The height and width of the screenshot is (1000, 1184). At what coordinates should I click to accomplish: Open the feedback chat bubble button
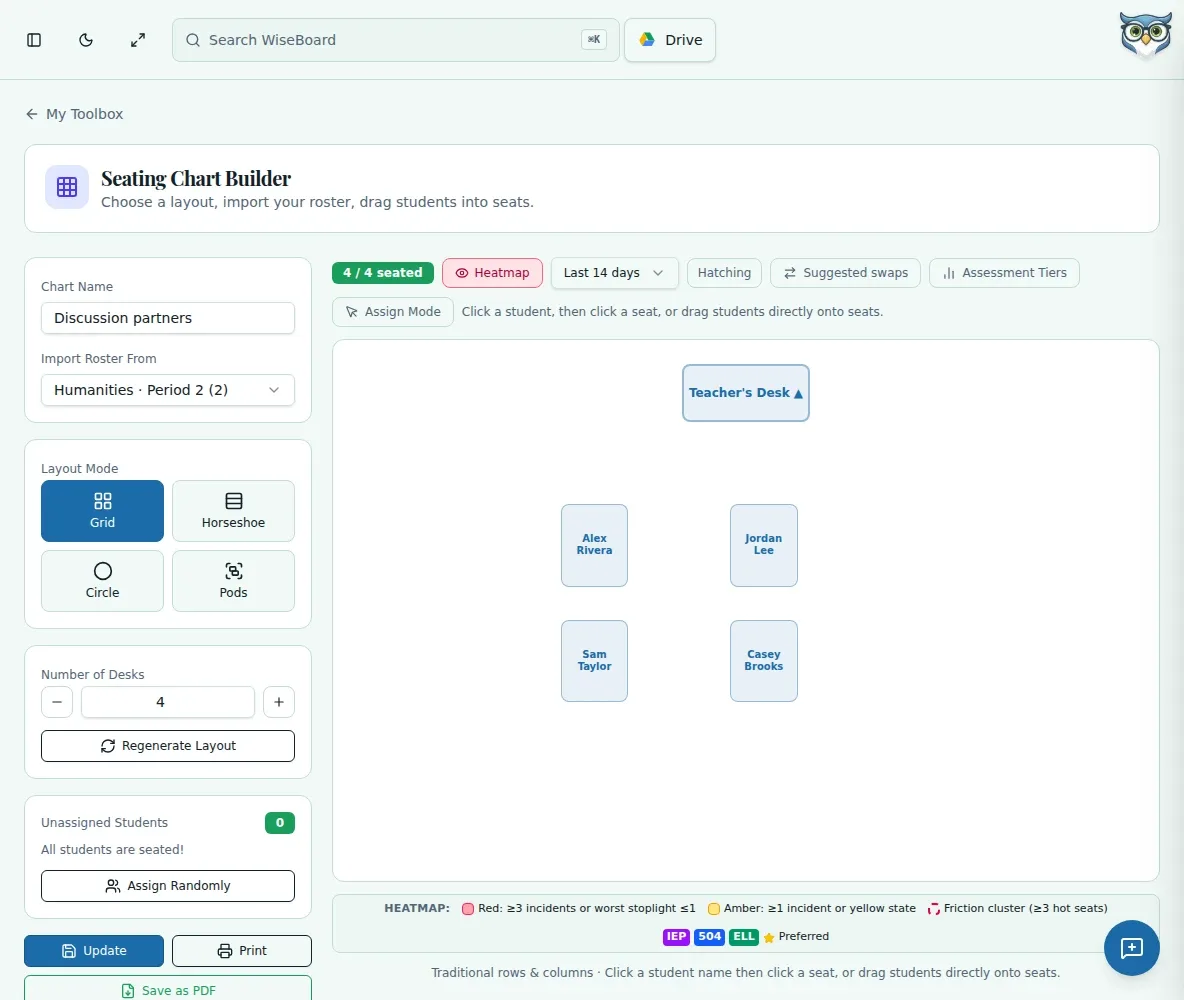(1131, 948)
